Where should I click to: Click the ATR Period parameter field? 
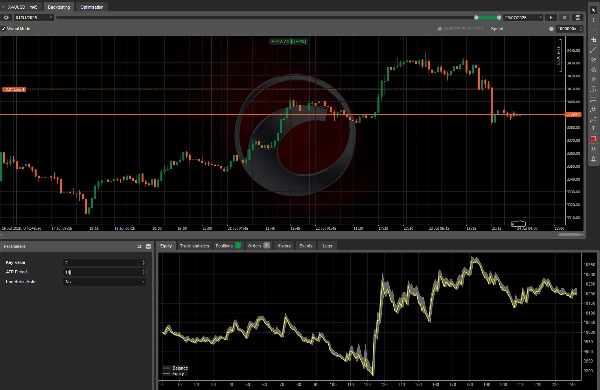(104, 272)
